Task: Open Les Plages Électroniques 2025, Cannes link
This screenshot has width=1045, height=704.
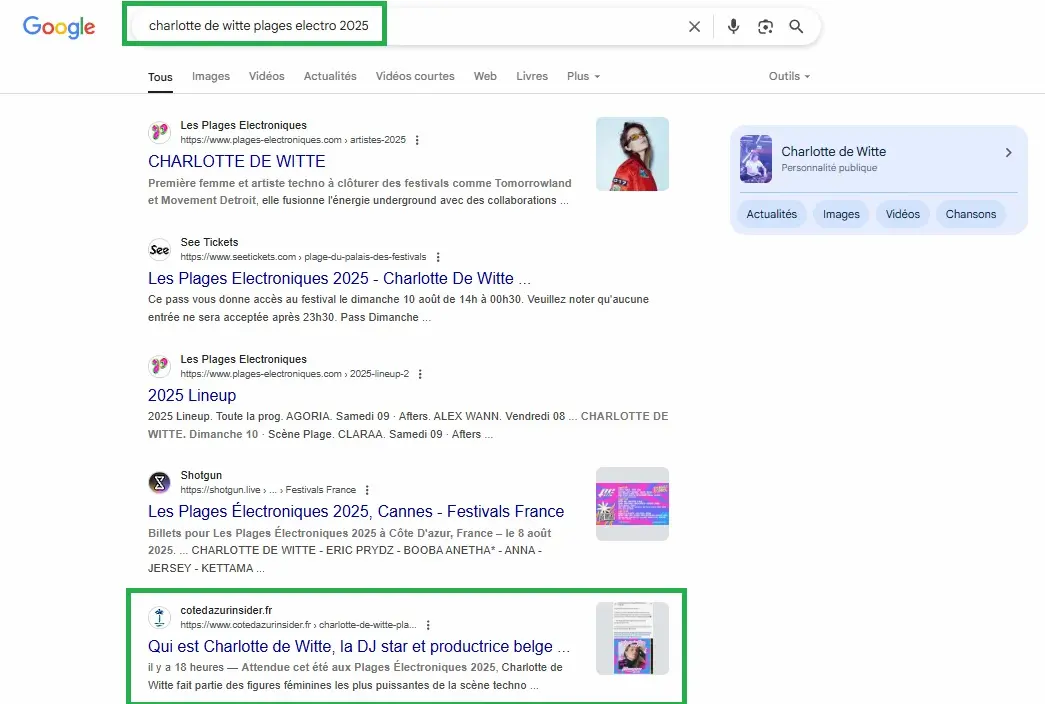Action: click(x=356, y=511)
